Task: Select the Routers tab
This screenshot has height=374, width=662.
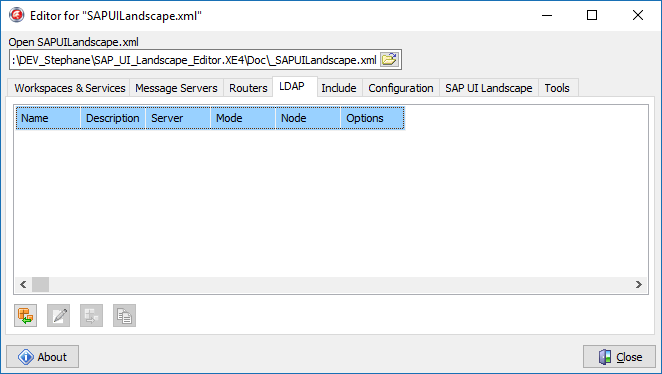Action: click(248, 88)
